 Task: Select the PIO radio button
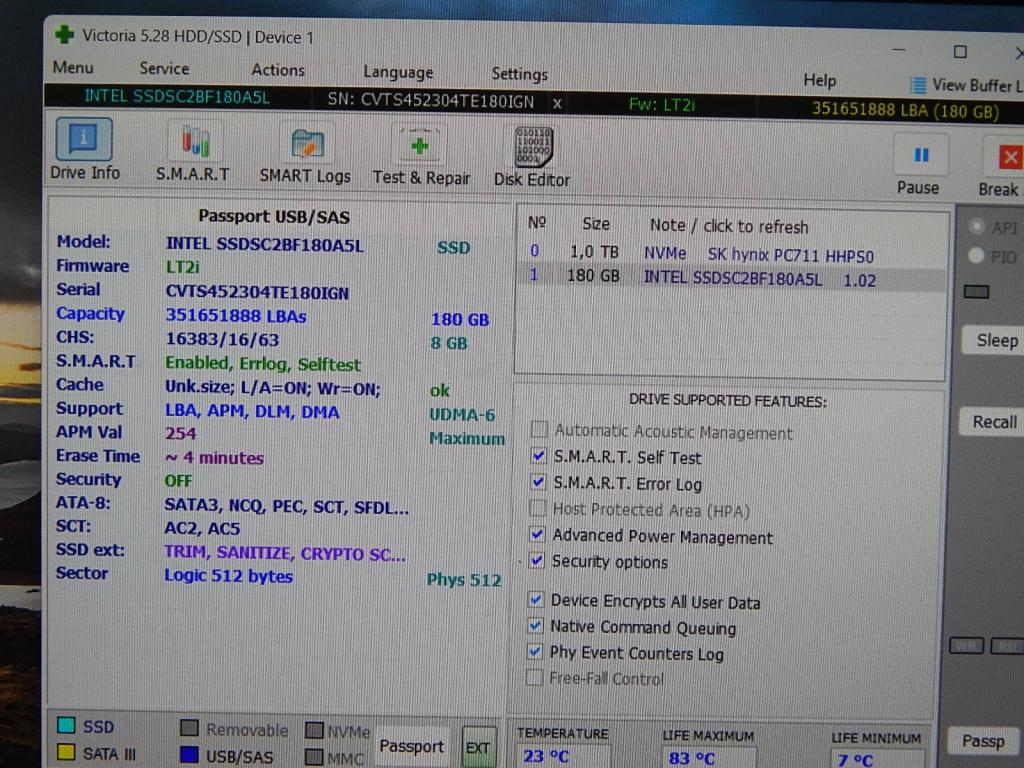pyautogui.click(x=976, y=255)
